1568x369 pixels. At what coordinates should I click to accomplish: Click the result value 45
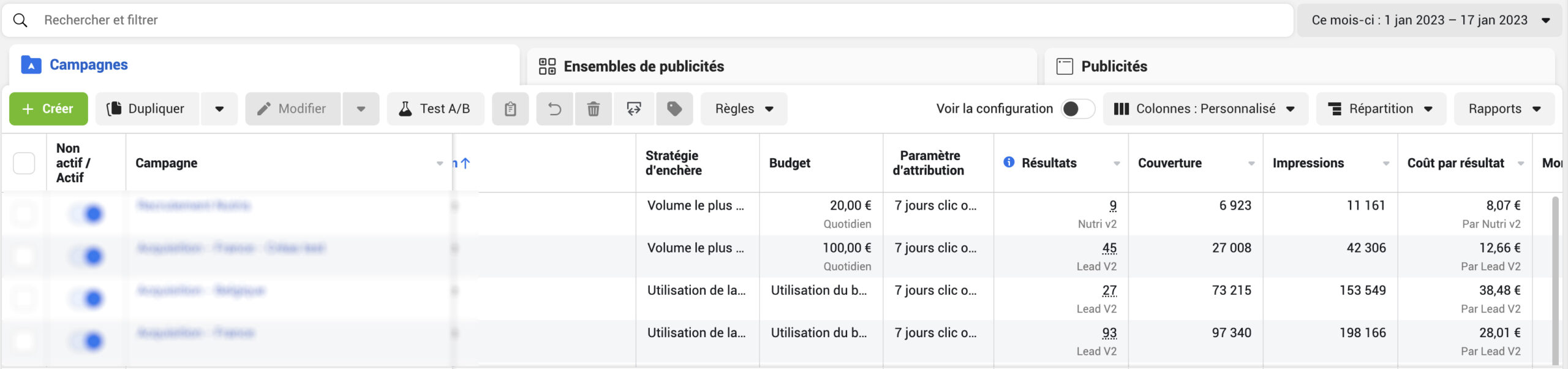[1109, 248]
